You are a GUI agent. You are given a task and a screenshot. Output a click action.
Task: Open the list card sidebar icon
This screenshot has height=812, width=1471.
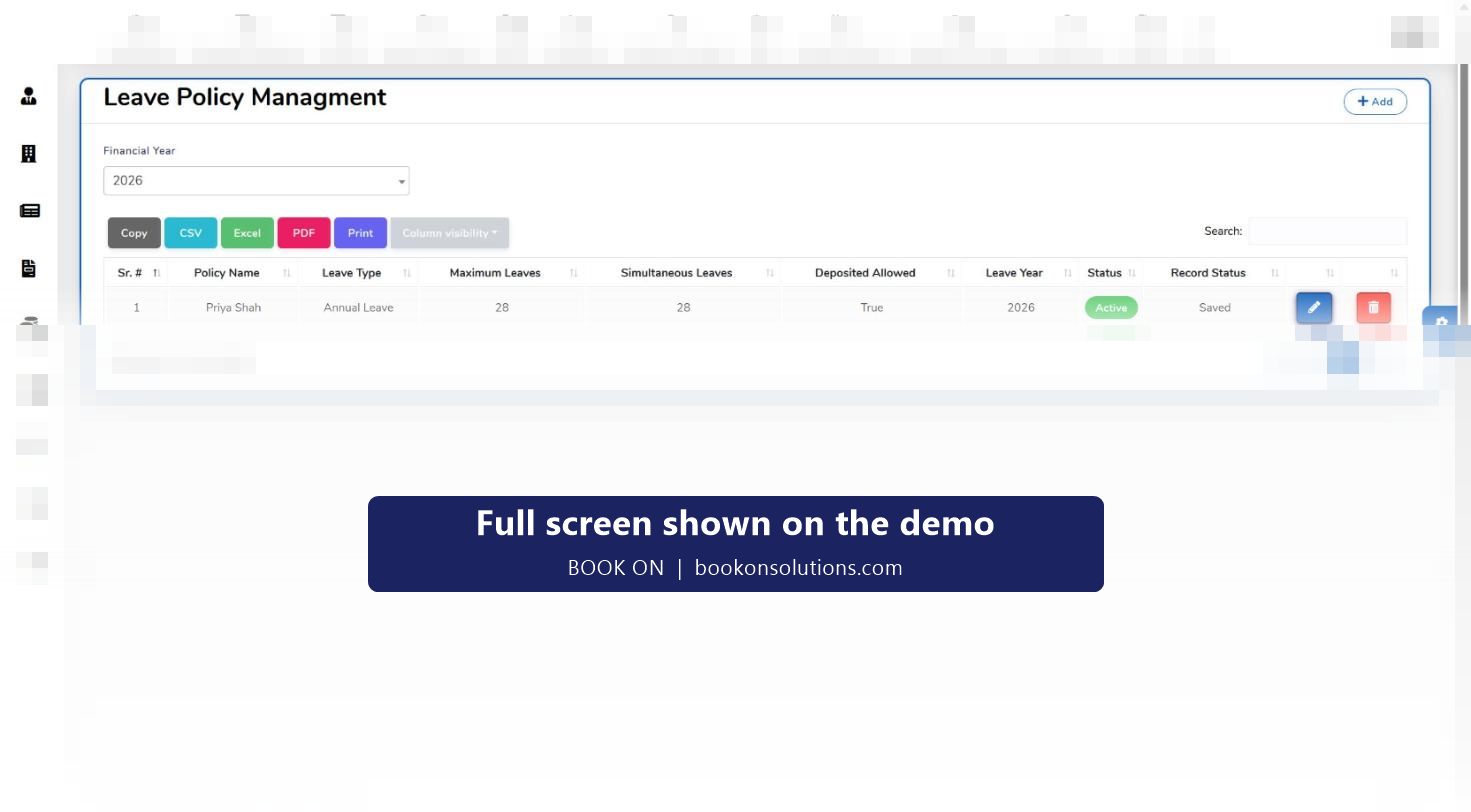click(30, 211)
